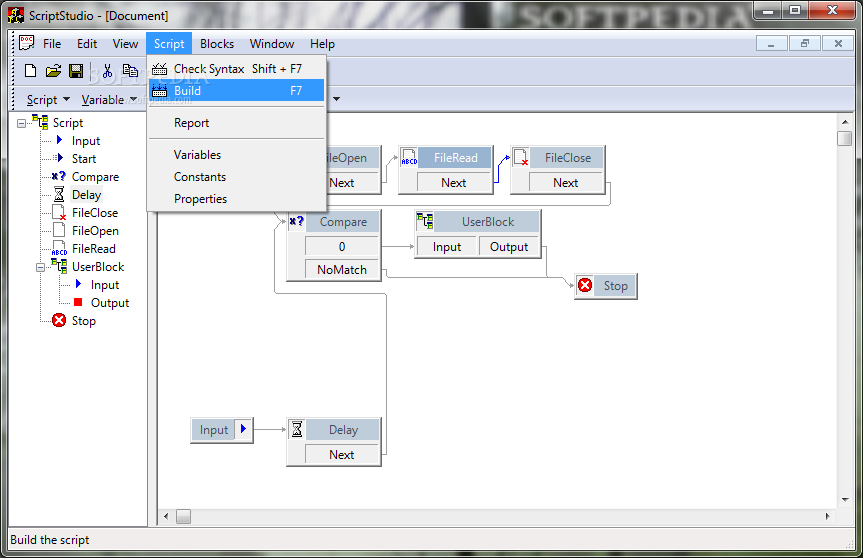Restore the inner document window
Viewport: 863px width, 558px height.
point(805,43)
